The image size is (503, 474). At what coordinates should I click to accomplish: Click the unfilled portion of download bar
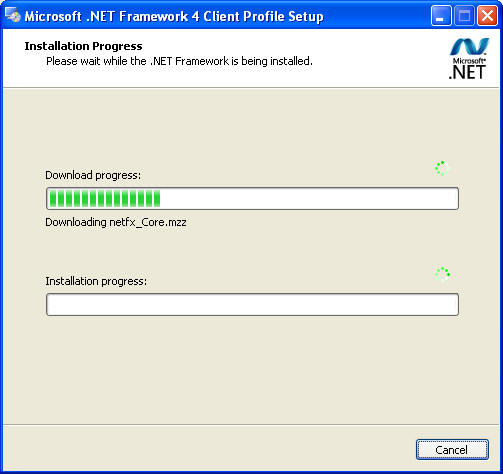point(309,199)
